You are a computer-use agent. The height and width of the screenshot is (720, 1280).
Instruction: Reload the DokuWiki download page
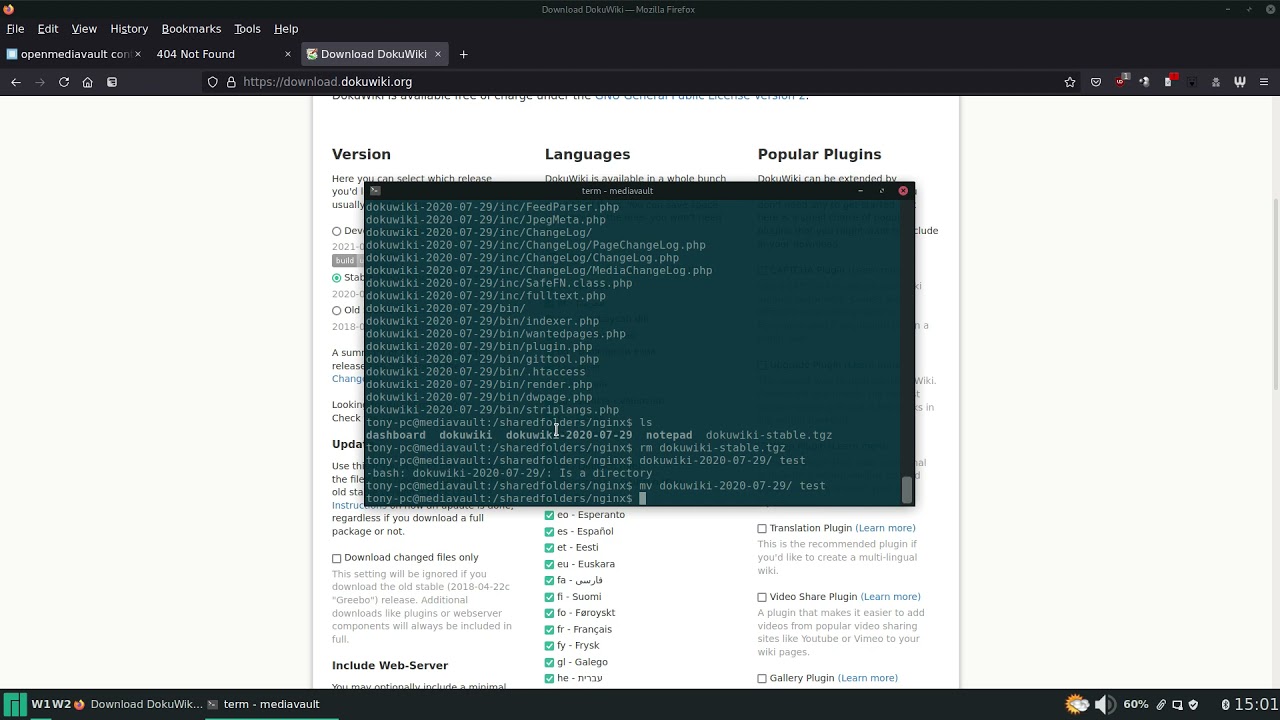[x=64, y=82]
